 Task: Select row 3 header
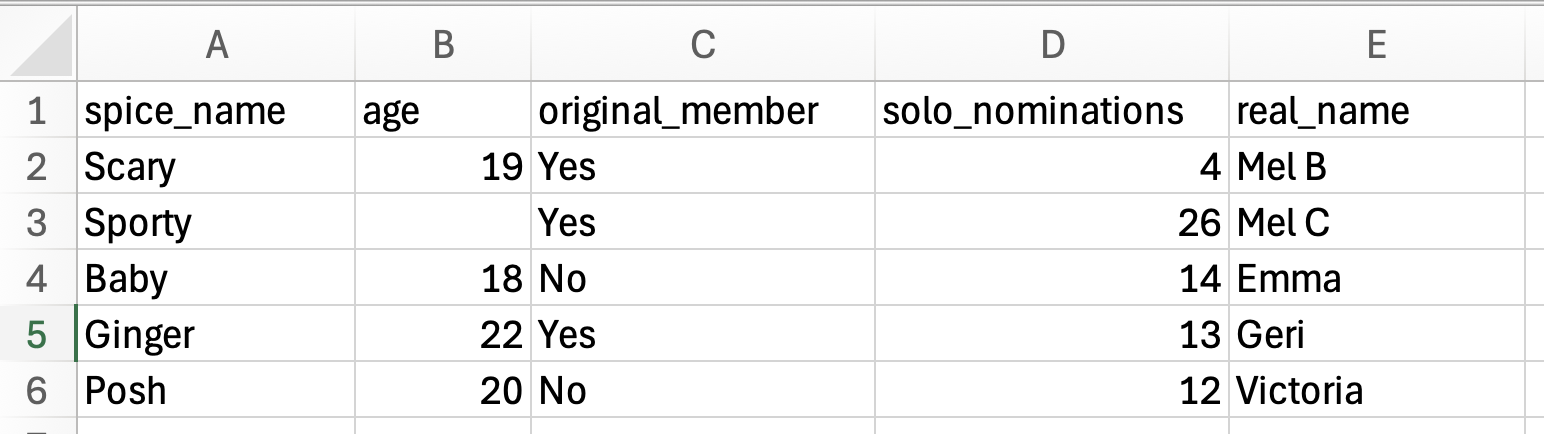pos(37,222)
